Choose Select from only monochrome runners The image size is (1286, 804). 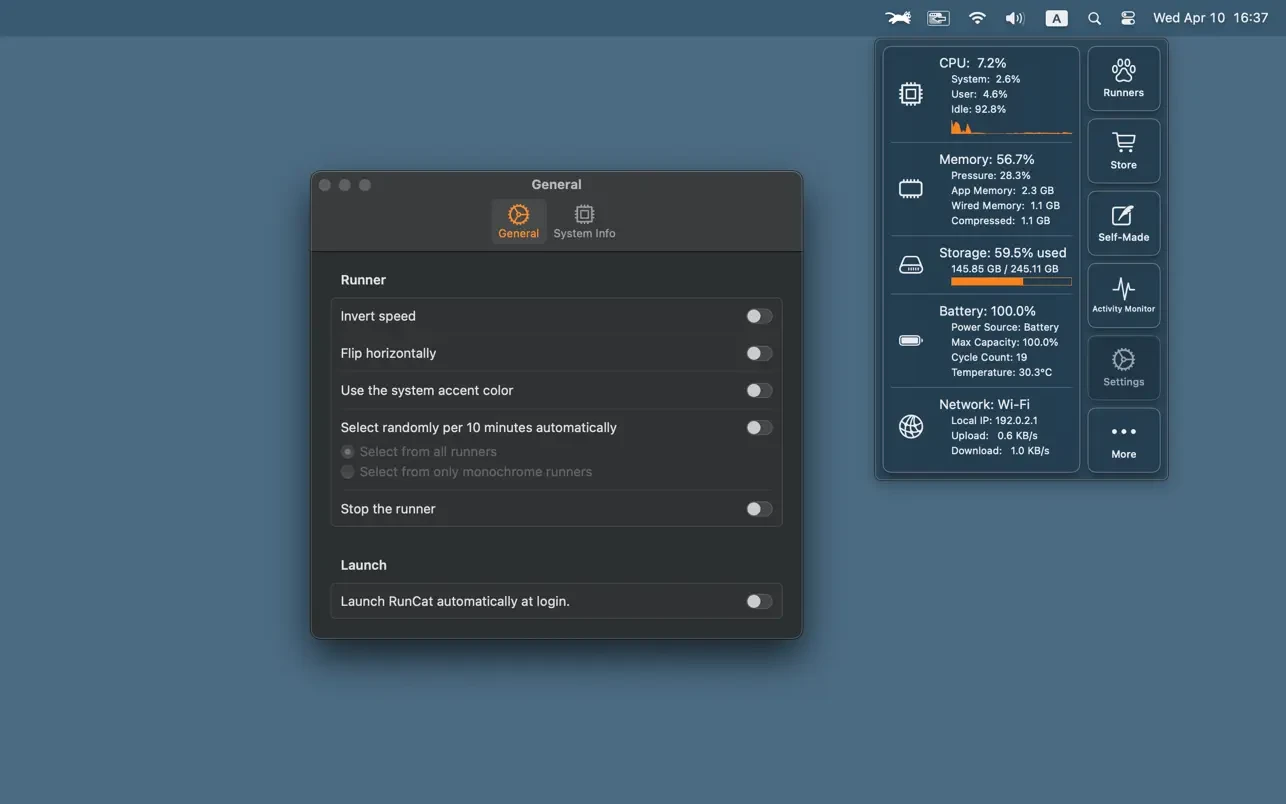pos(348,472)
